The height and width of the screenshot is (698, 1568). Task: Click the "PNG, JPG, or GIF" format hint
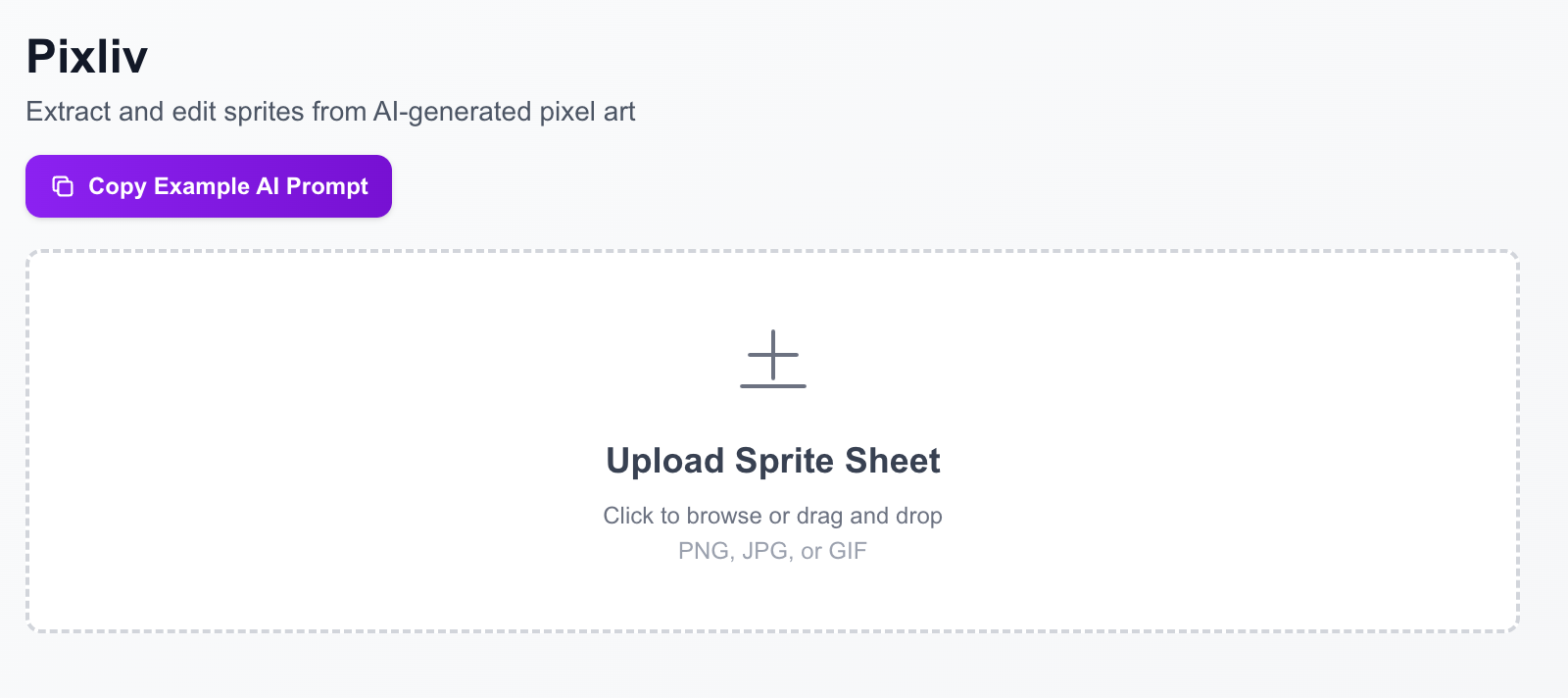(x=772, y=551)
